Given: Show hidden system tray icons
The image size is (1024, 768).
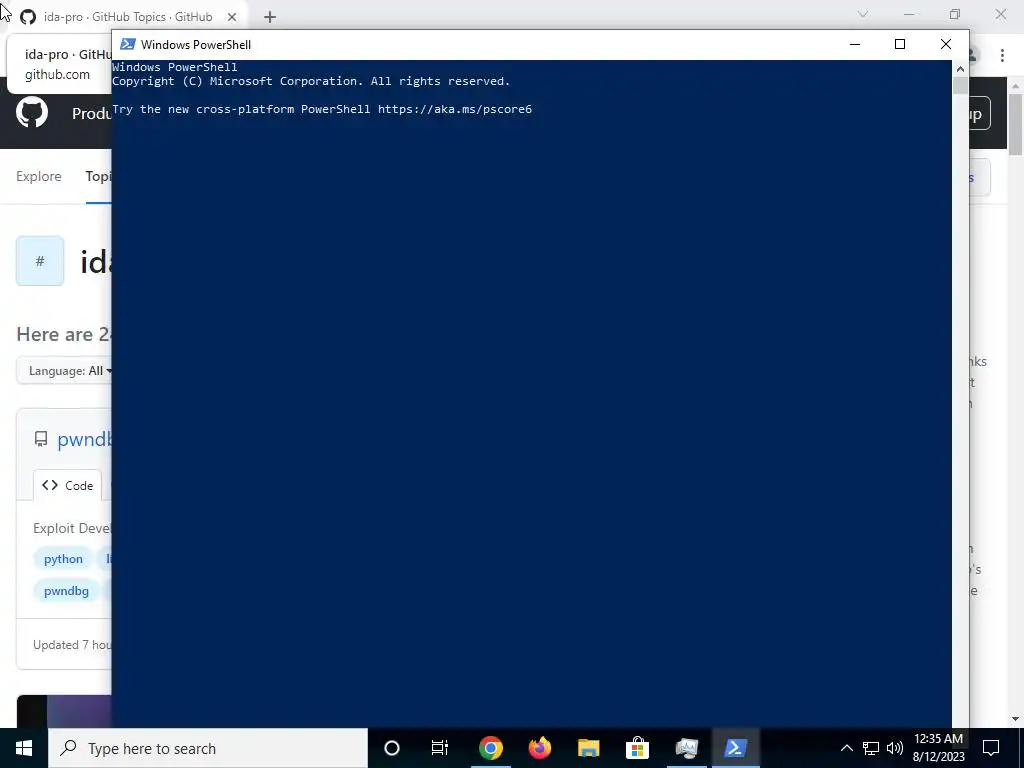Looking at the screenshot, I should [846, 748].
